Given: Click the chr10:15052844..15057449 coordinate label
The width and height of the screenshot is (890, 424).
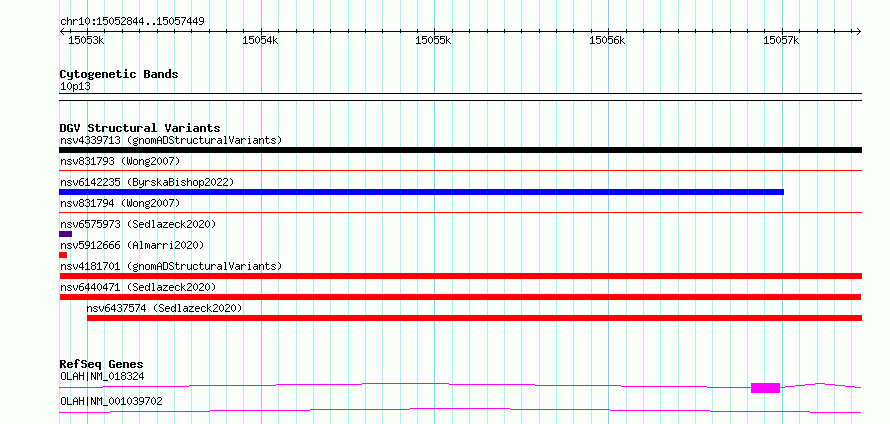Looking at the screenshot, I should [x=132, y=22].
